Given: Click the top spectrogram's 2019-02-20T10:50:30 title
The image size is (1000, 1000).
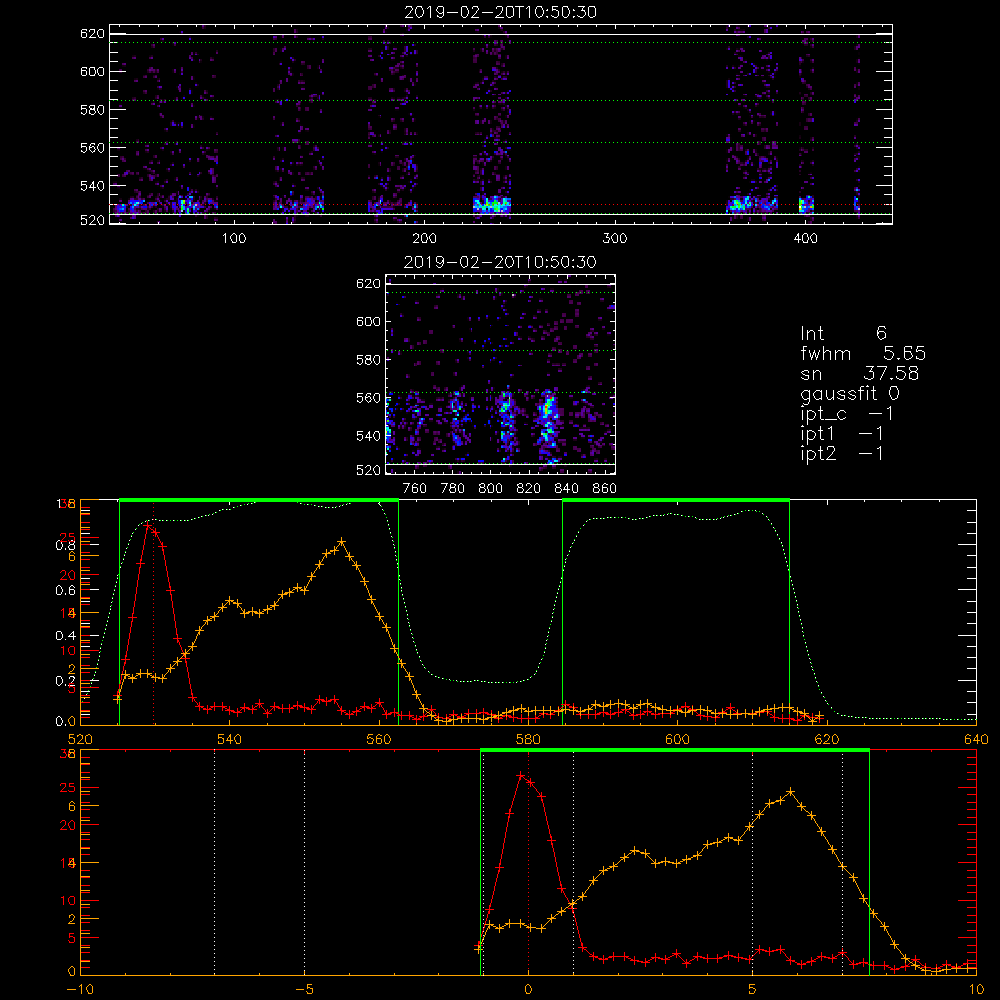Looking at the screenshot, I should [501, 12].
